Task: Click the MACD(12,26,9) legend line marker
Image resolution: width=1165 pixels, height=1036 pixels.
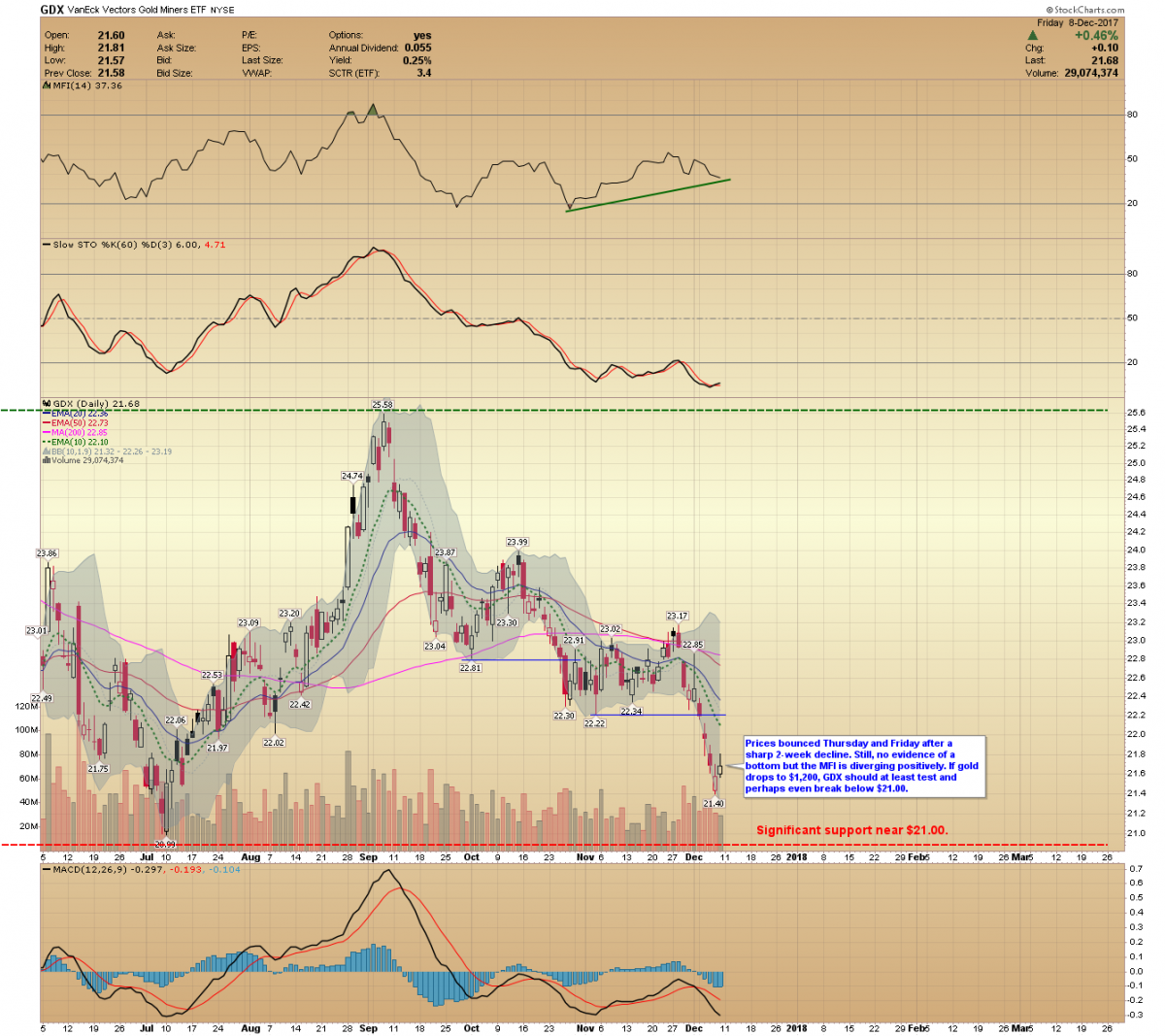Action: point(46,869)
